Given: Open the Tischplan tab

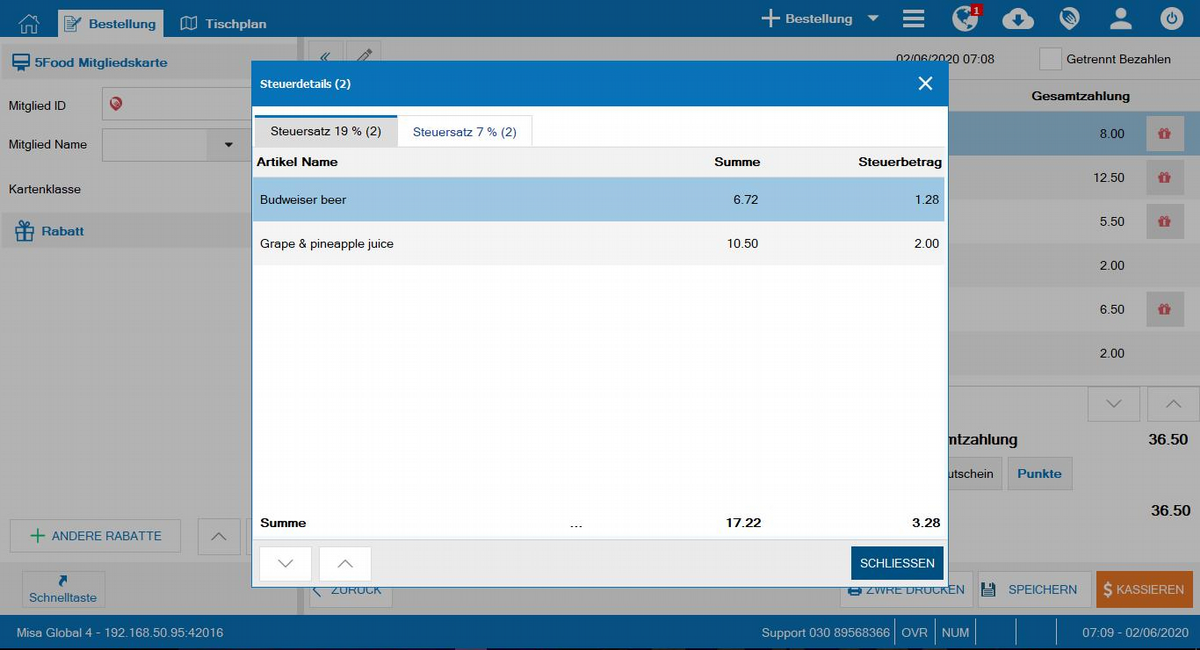Looking at the screenshot, I should coord(223,23).
